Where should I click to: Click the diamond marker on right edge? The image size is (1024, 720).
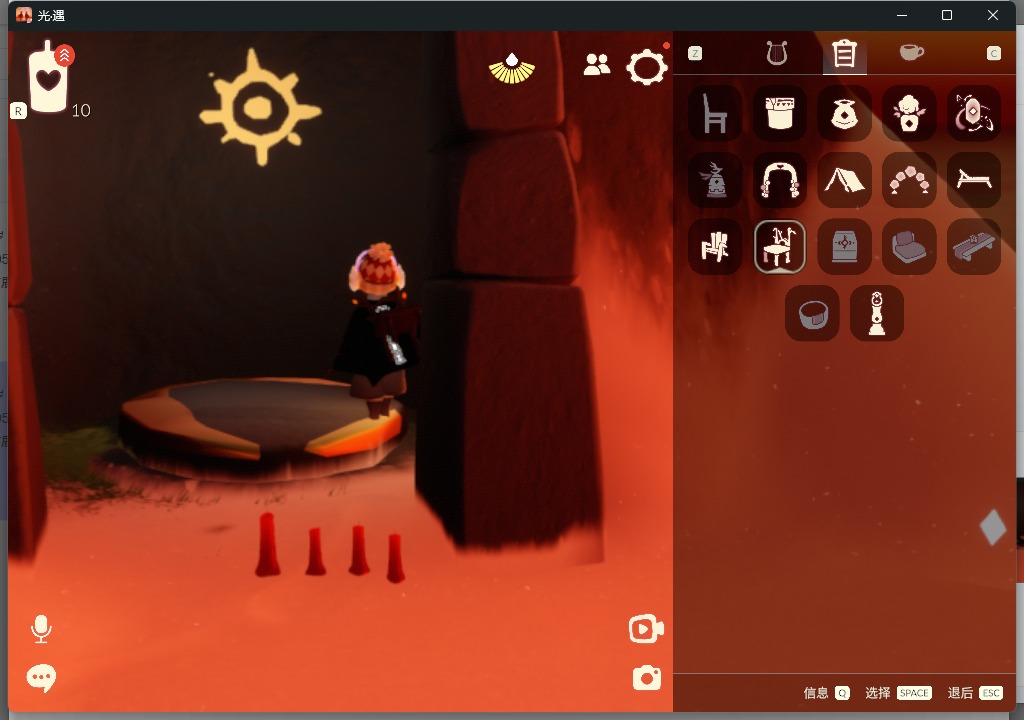(x=993, y=527)
